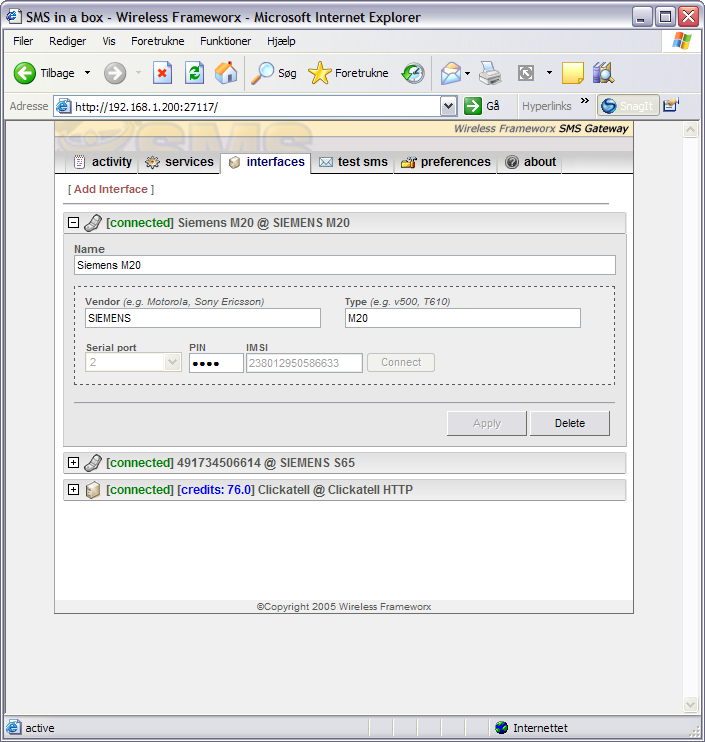Open the Serial port dropdown

coord(172,362)
